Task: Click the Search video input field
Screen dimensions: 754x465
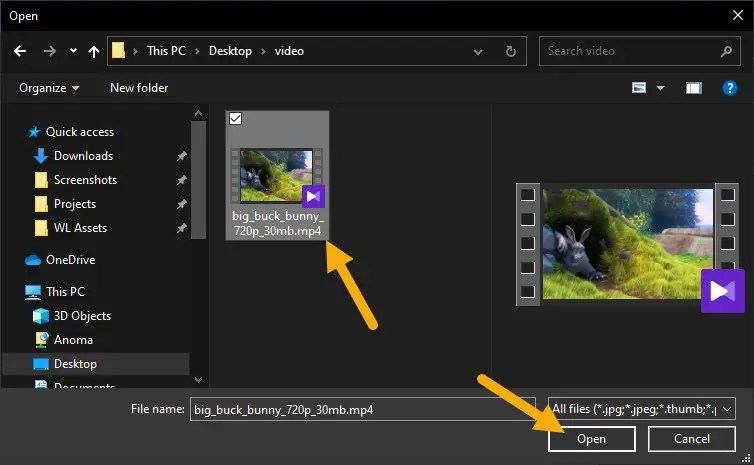Action: (640, 51)
